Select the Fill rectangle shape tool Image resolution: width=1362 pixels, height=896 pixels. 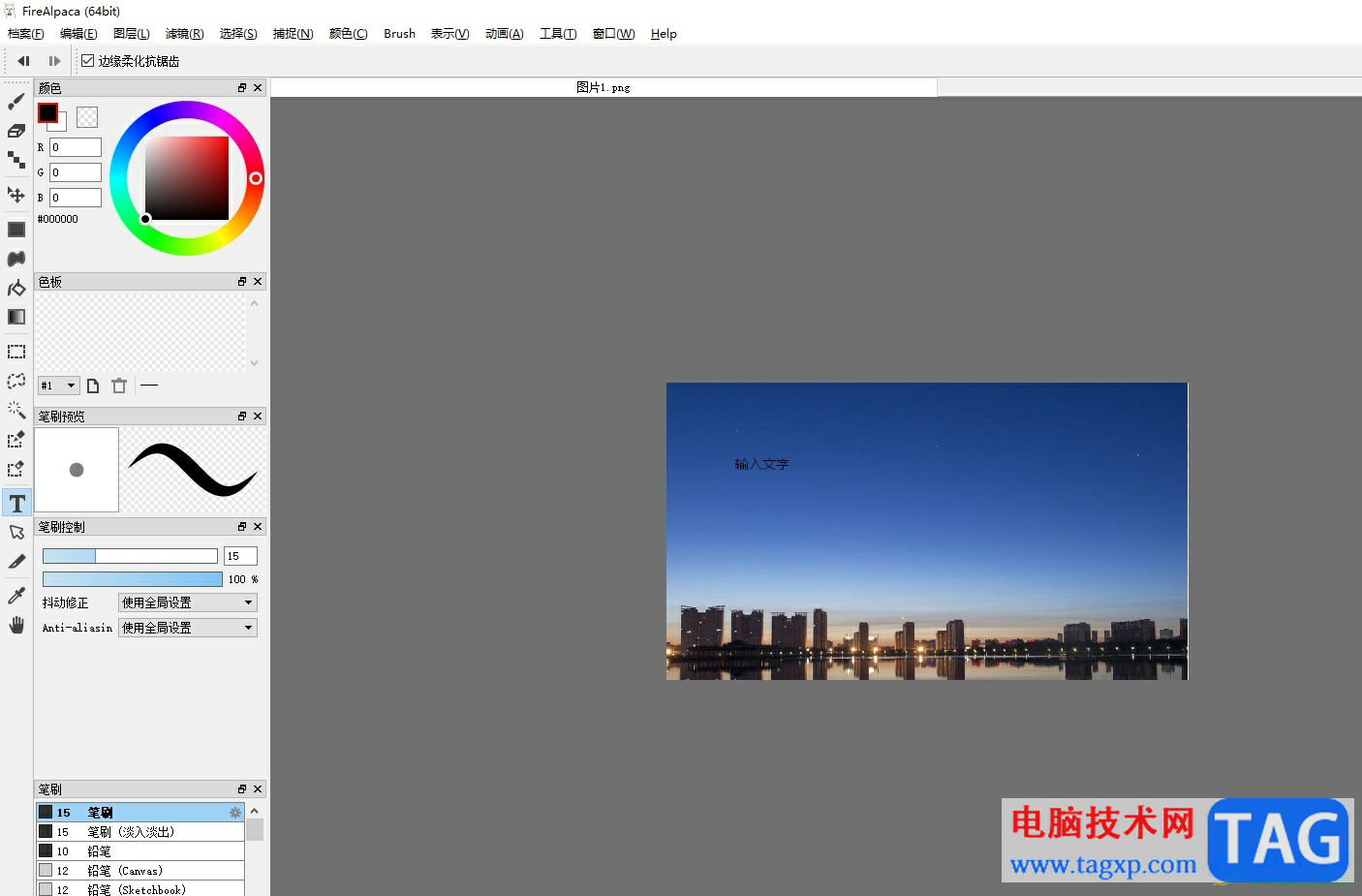[16, 230]
